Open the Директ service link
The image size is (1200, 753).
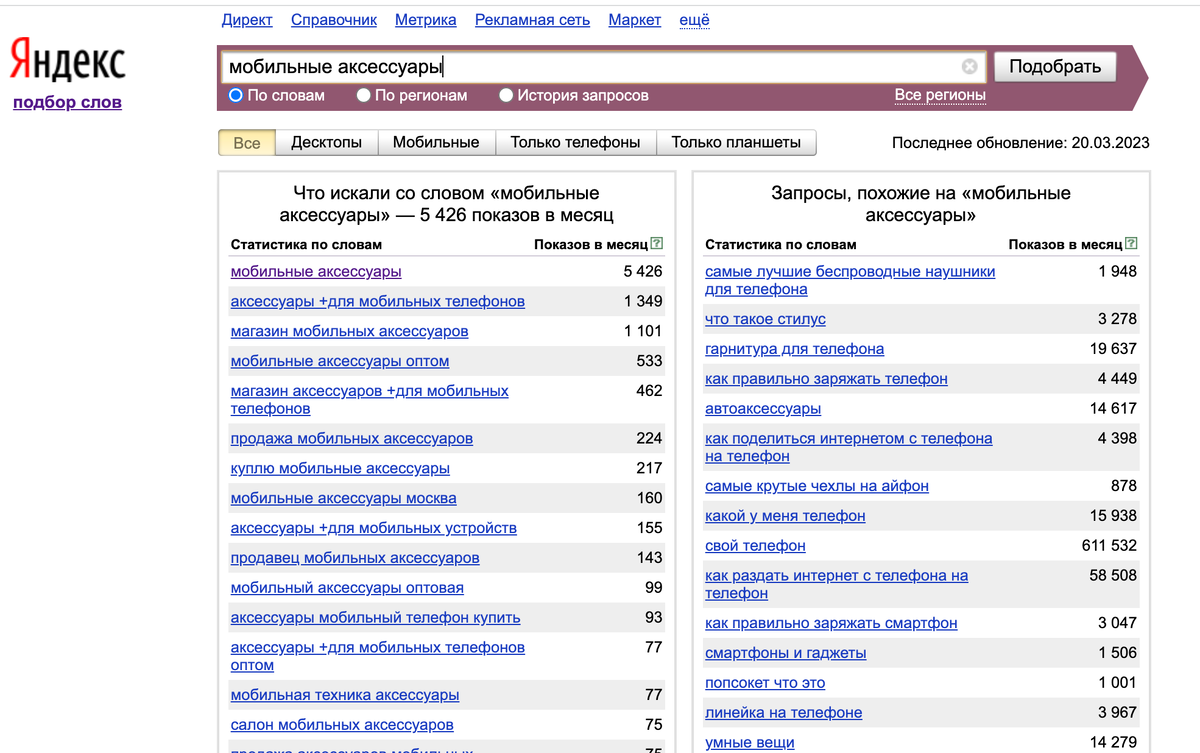pyautogui.click(x=247, y=20)
